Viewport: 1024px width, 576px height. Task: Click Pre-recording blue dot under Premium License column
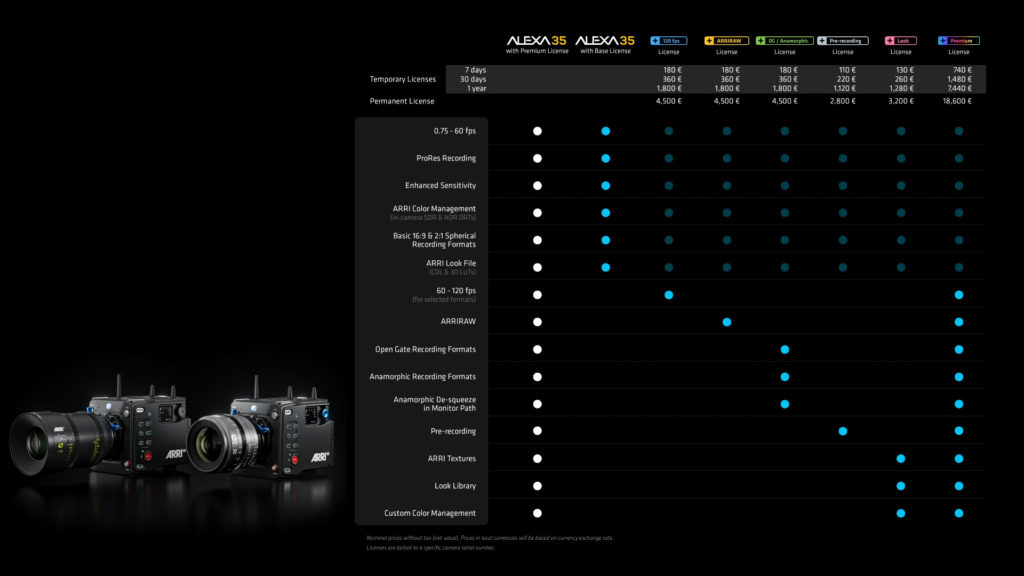[x=959, y=431]
